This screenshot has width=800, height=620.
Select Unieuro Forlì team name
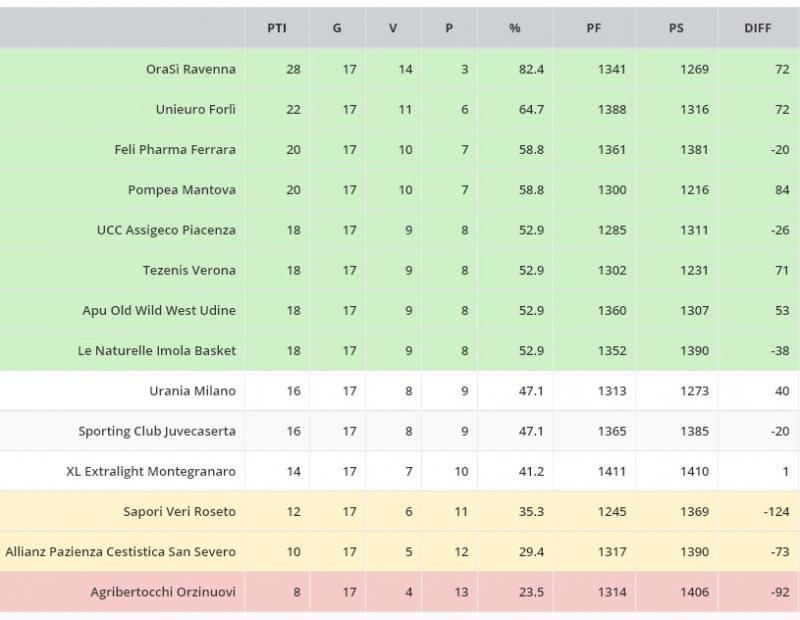195,109
